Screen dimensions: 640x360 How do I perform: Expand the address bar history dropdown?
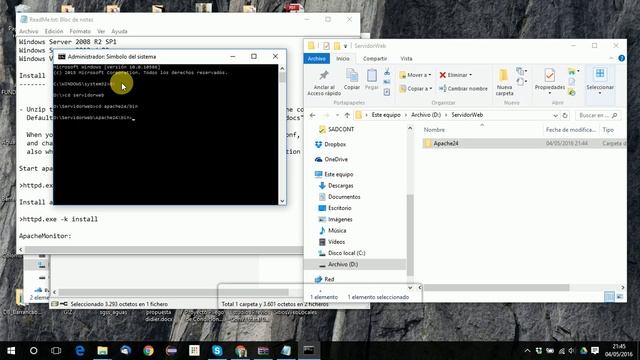(x=555, y=116)
